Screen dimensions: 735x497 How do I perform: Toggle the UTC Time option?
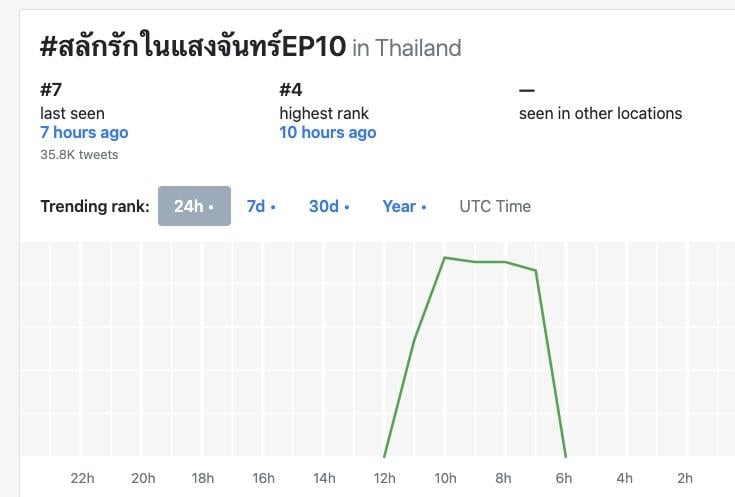point(495,206)
